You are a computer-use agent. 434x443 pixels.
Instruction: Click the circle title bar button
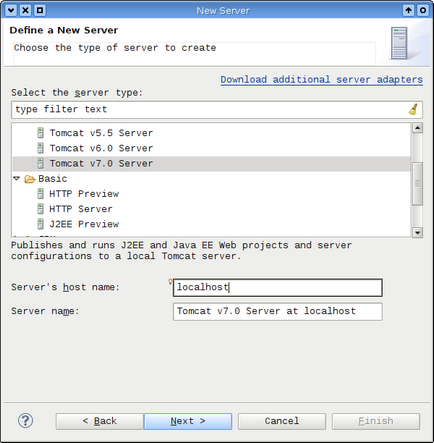click(423, 10)
